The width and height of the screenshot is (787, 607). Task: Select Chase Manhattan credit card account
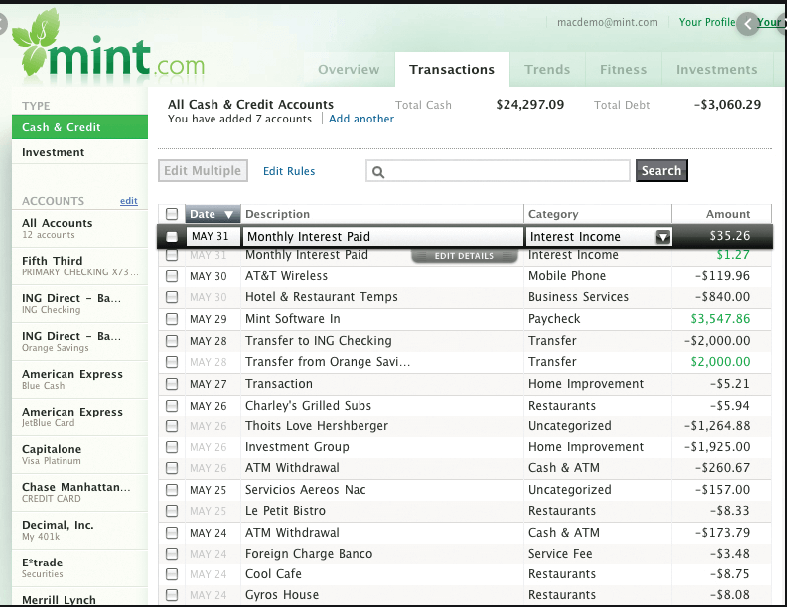[x=80, y=493]
